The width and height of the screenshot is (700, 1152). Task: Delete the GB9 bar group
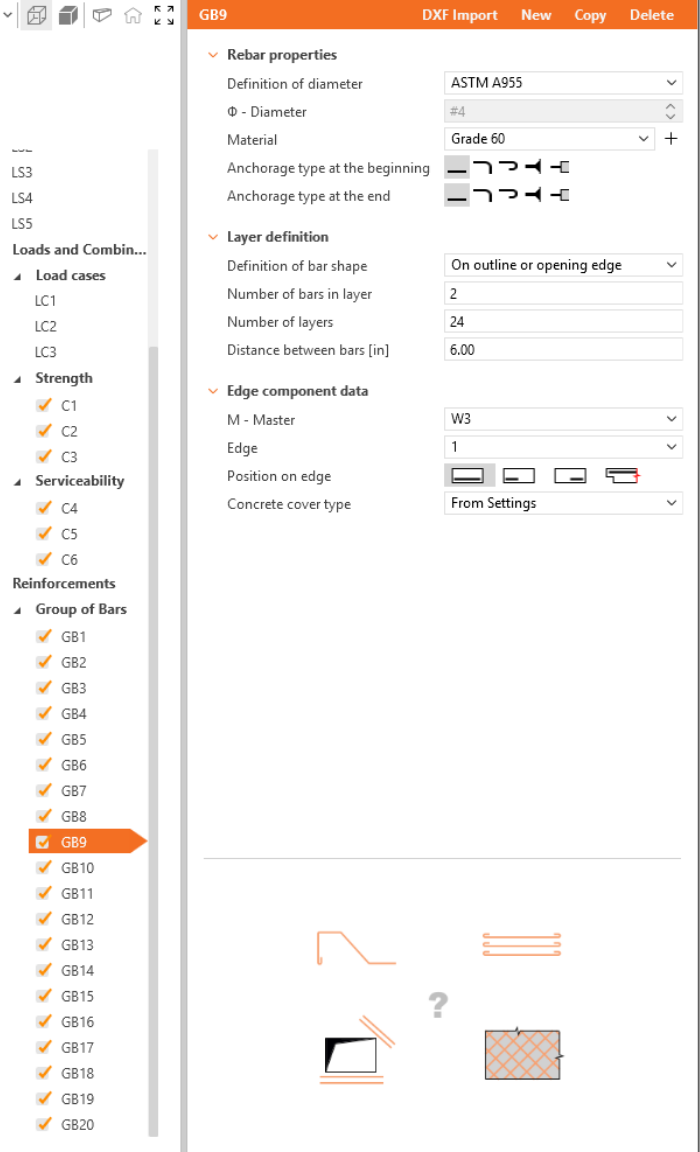[x=651, y=15]
